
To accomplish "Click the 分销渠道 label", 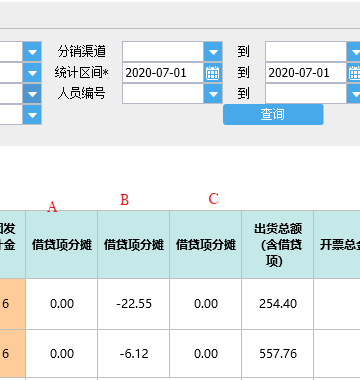I will (x=82, y=51).
